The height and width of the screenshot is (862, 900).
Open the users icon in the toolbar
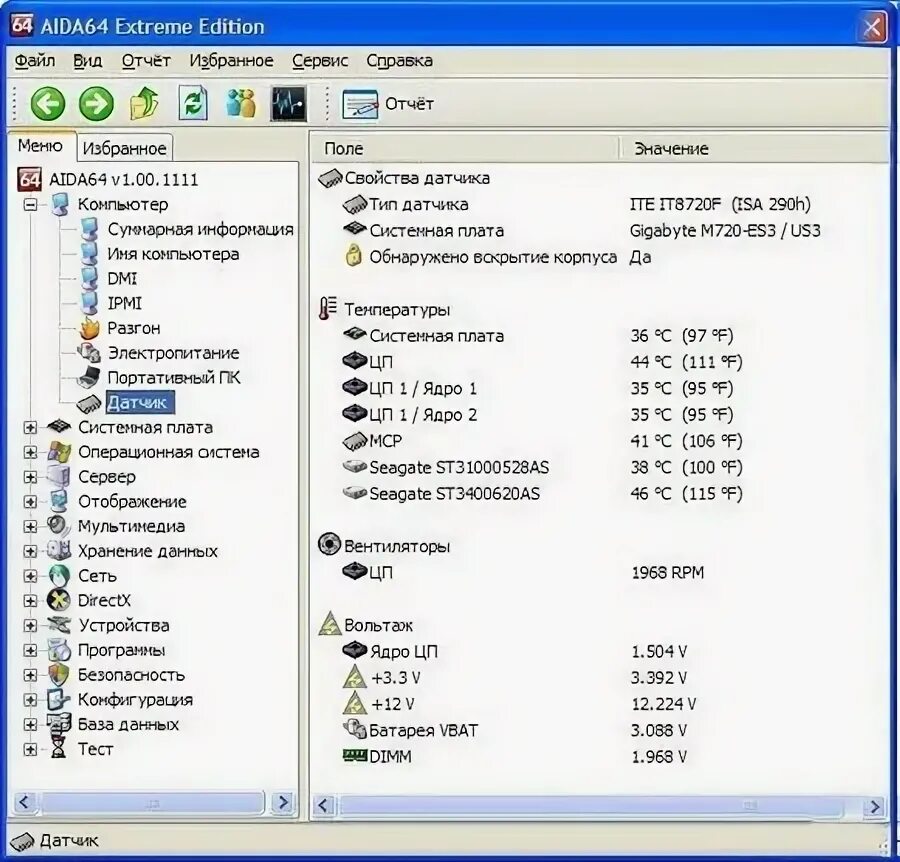(x=241, y=103)
